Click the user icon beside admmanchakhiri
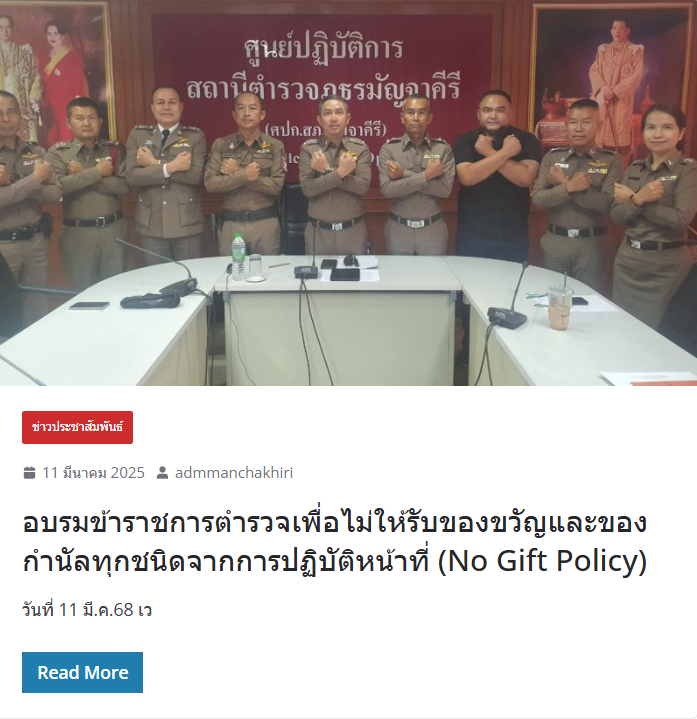Screen dimensions: 697x719 (x=162, y=472)
